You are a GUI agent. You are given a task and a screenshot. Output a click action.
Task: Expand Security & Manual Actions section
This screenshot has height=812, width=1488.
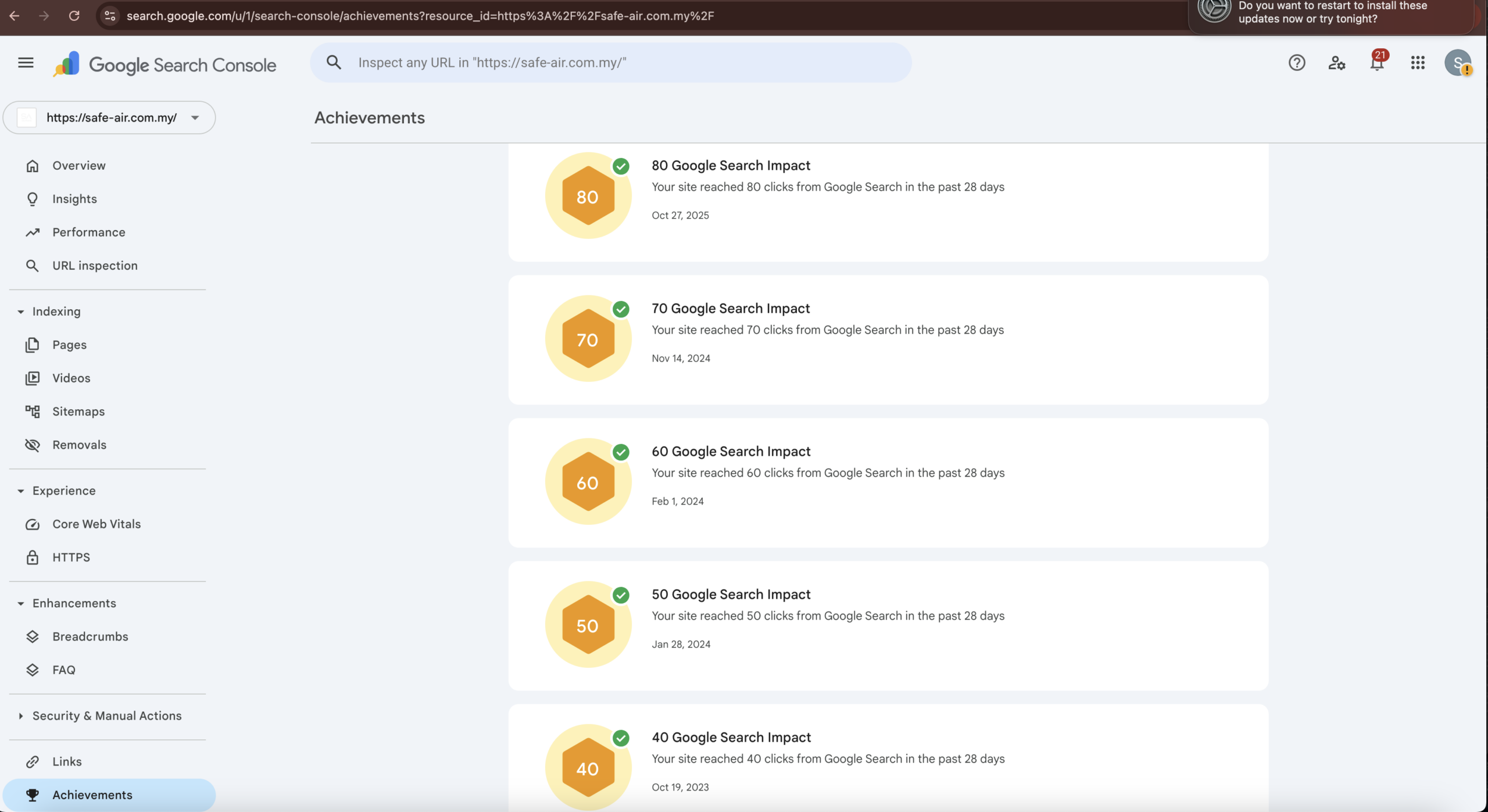coord(21,716)
